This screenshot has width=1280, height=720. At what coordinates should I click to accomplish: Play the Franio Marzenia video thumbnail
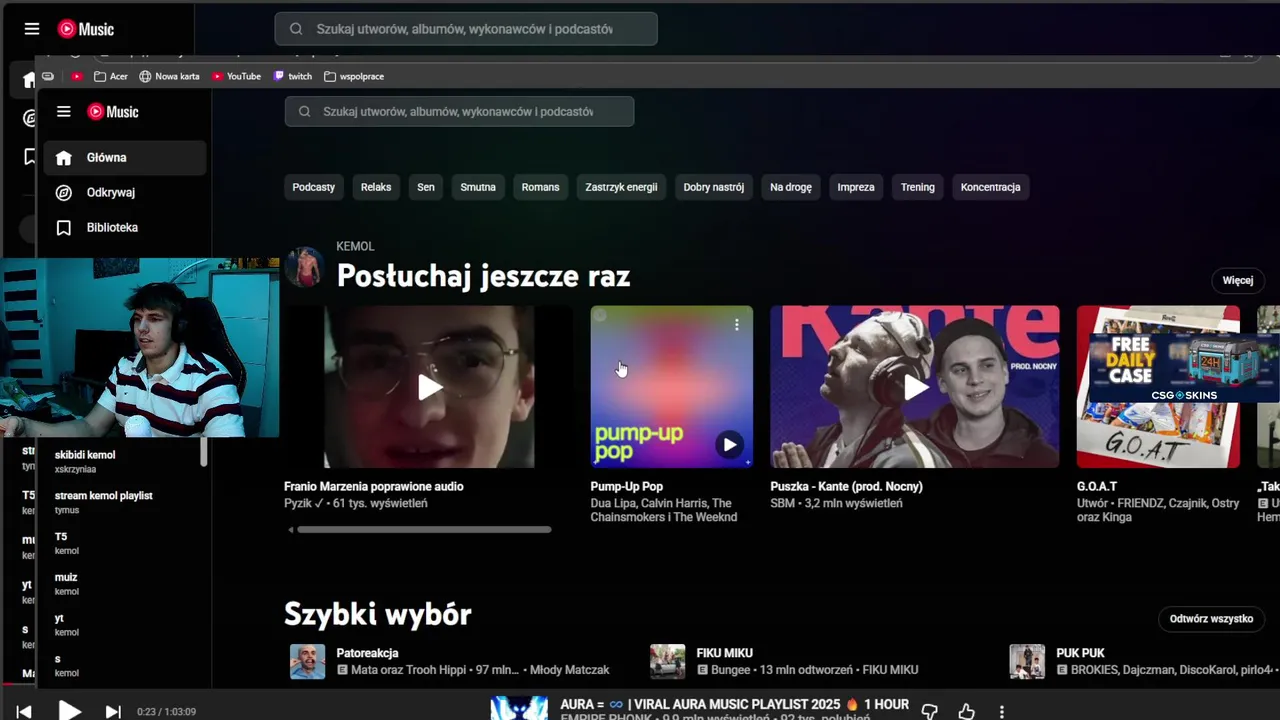point(429,387)
